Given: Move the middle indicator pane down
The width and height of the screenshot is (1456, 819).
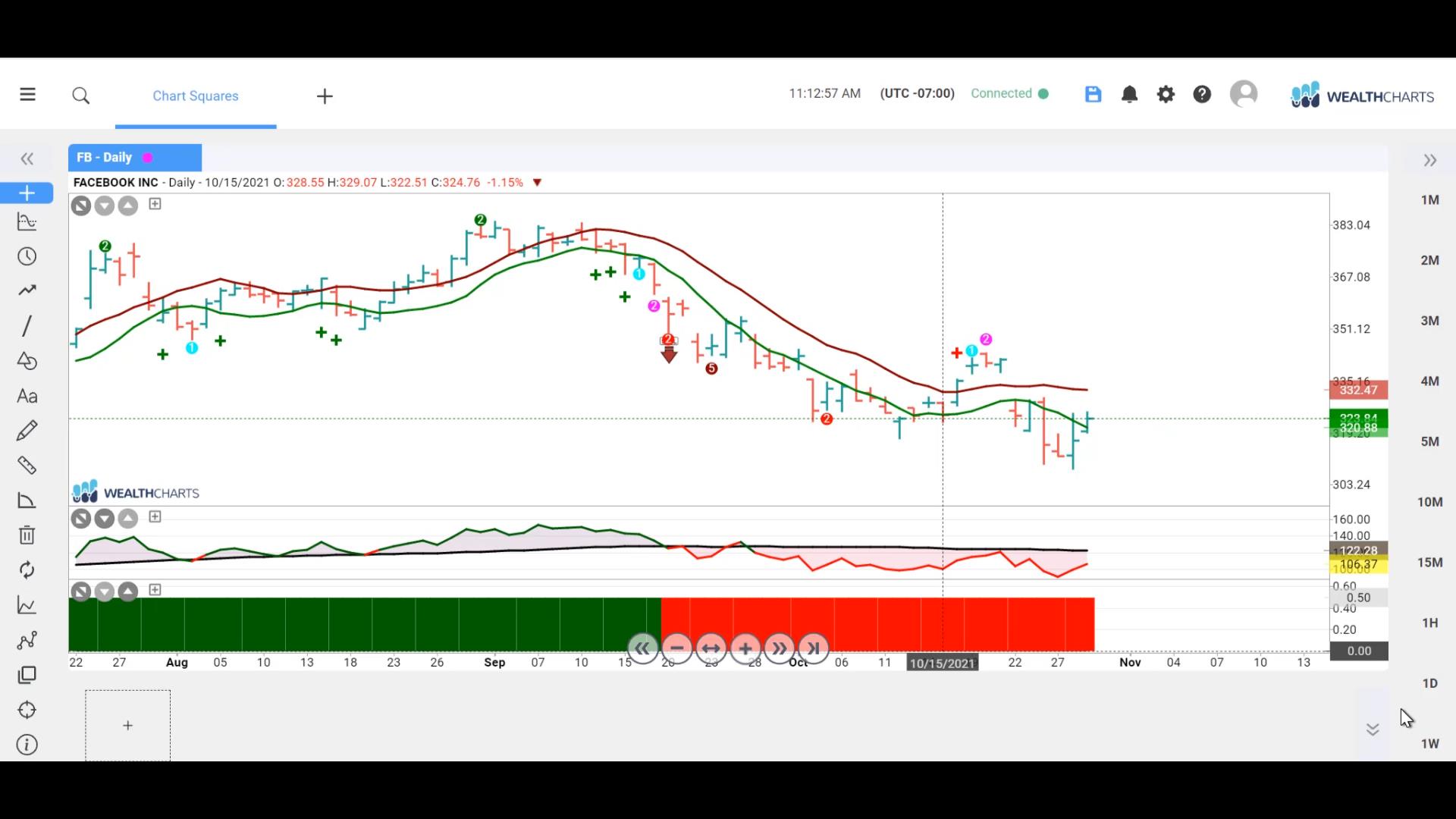Looking at the screenshot, I should tap(105, 519).
